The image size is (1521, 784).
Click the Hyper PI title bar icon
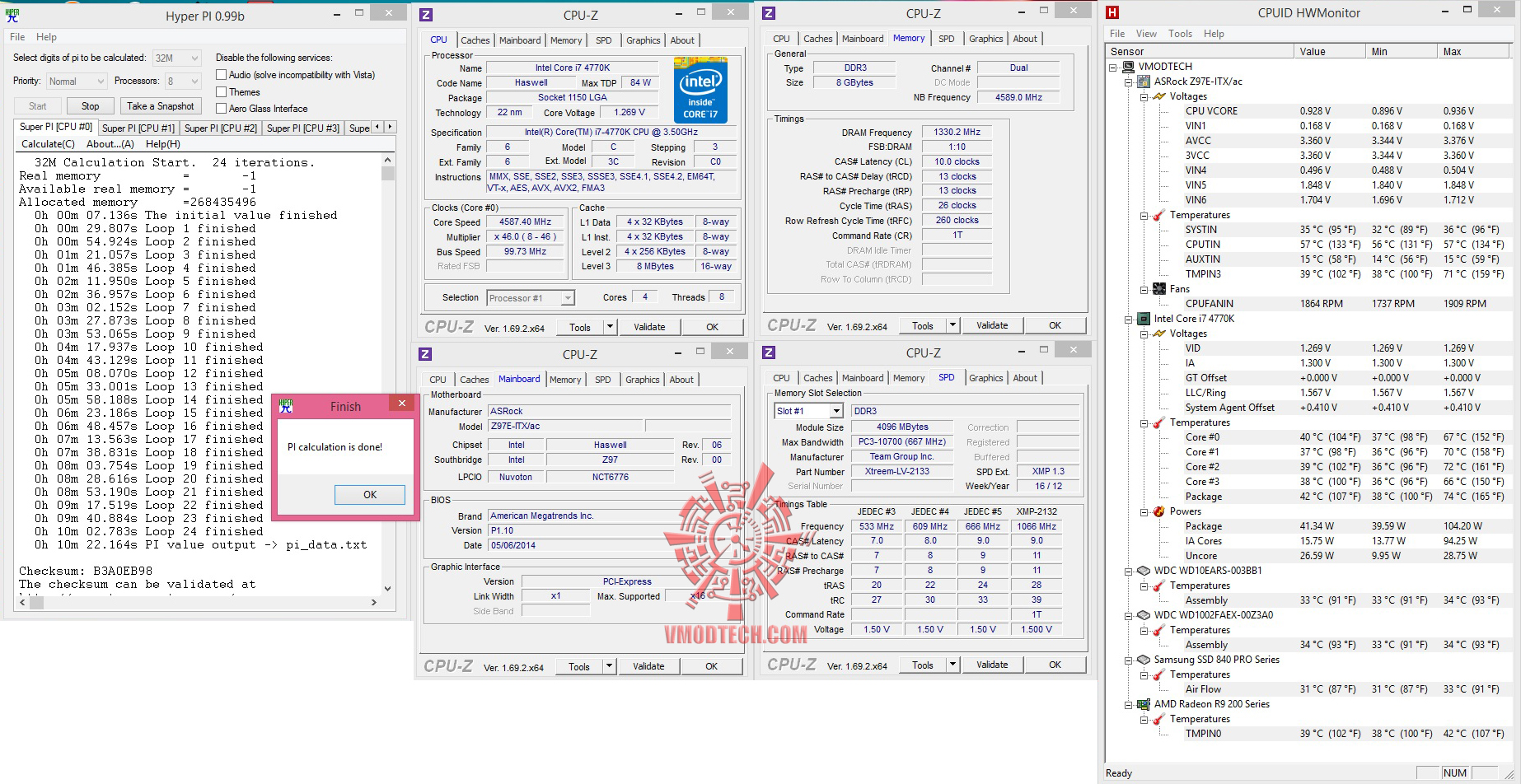[12, 15]
